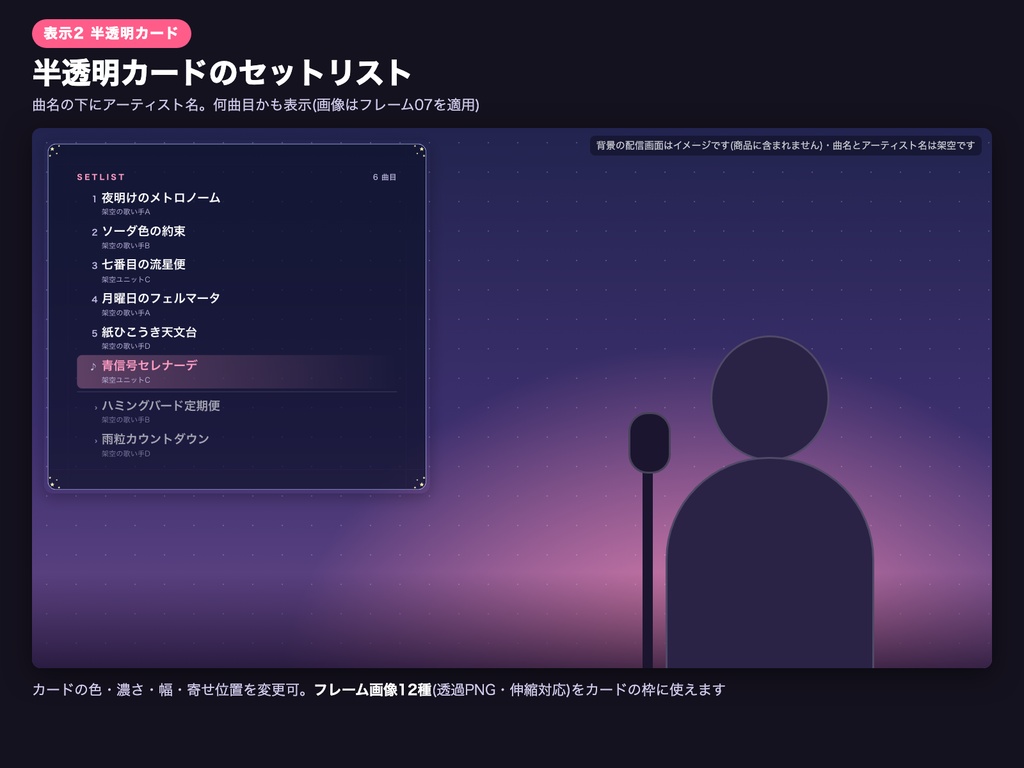Select song 3 七番目の流星便
This screenshot has height=768, width=1024.
tap(143, 264)
